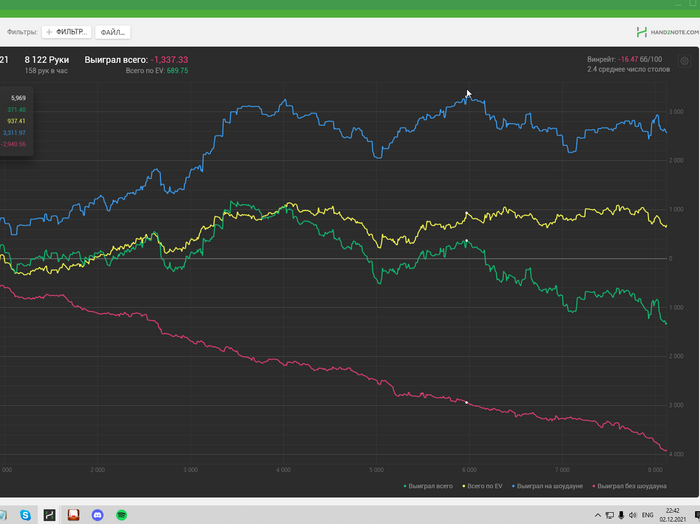This screenshot has width=700, height=524.
Task: Click the EV total value 689.75
Action: pos(177,71)
